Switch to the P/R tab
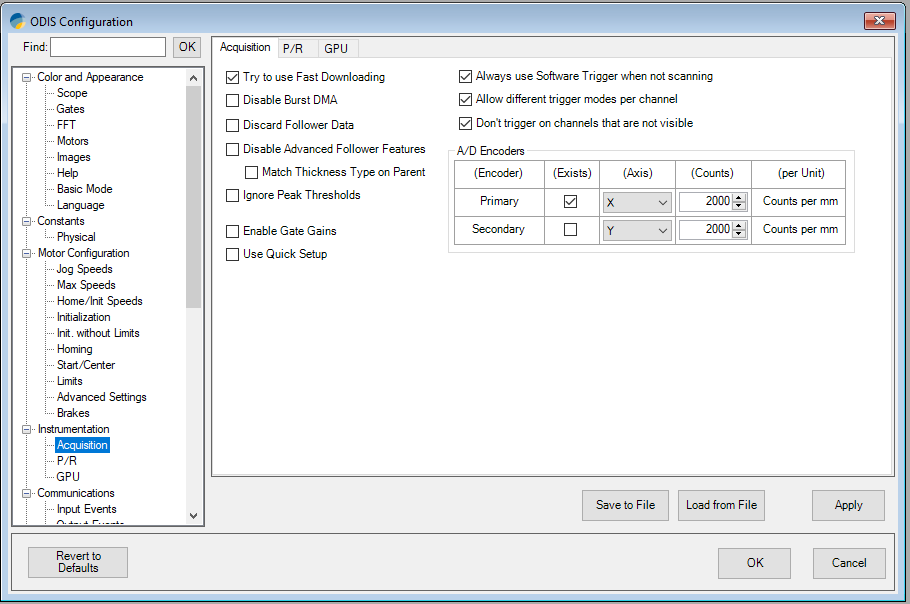910x604 pixels. pos(293,48)
